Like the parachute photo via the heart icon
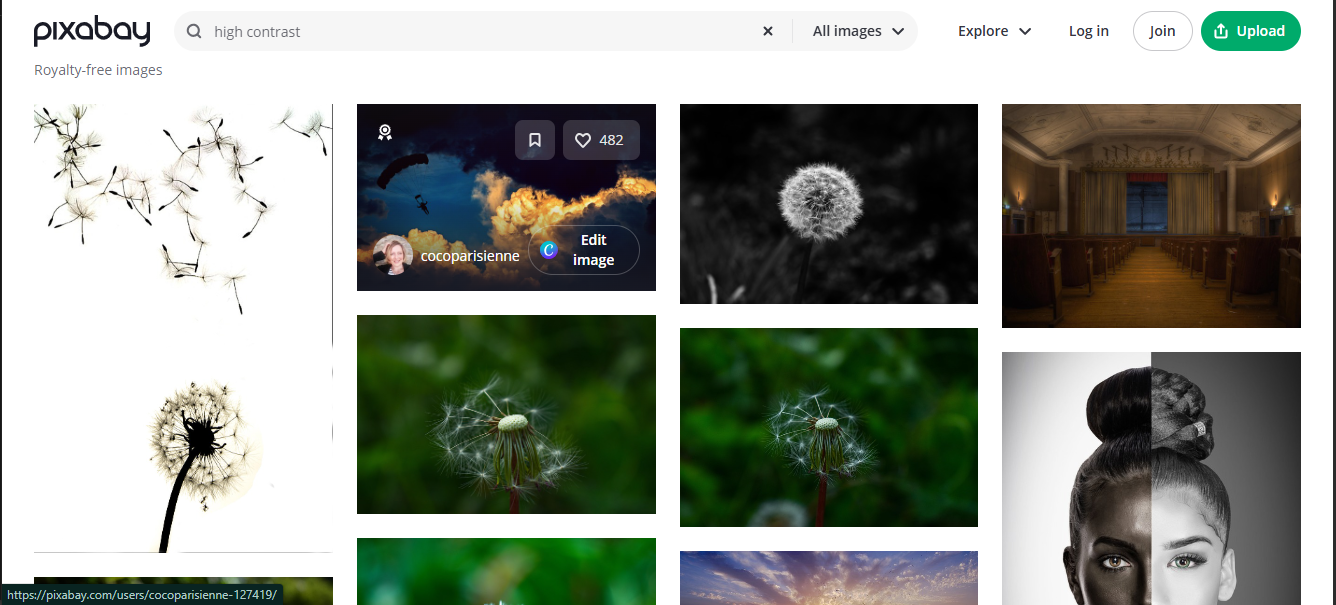The width and height of the screenshot is (1336, 605). [x=583, y=140]
